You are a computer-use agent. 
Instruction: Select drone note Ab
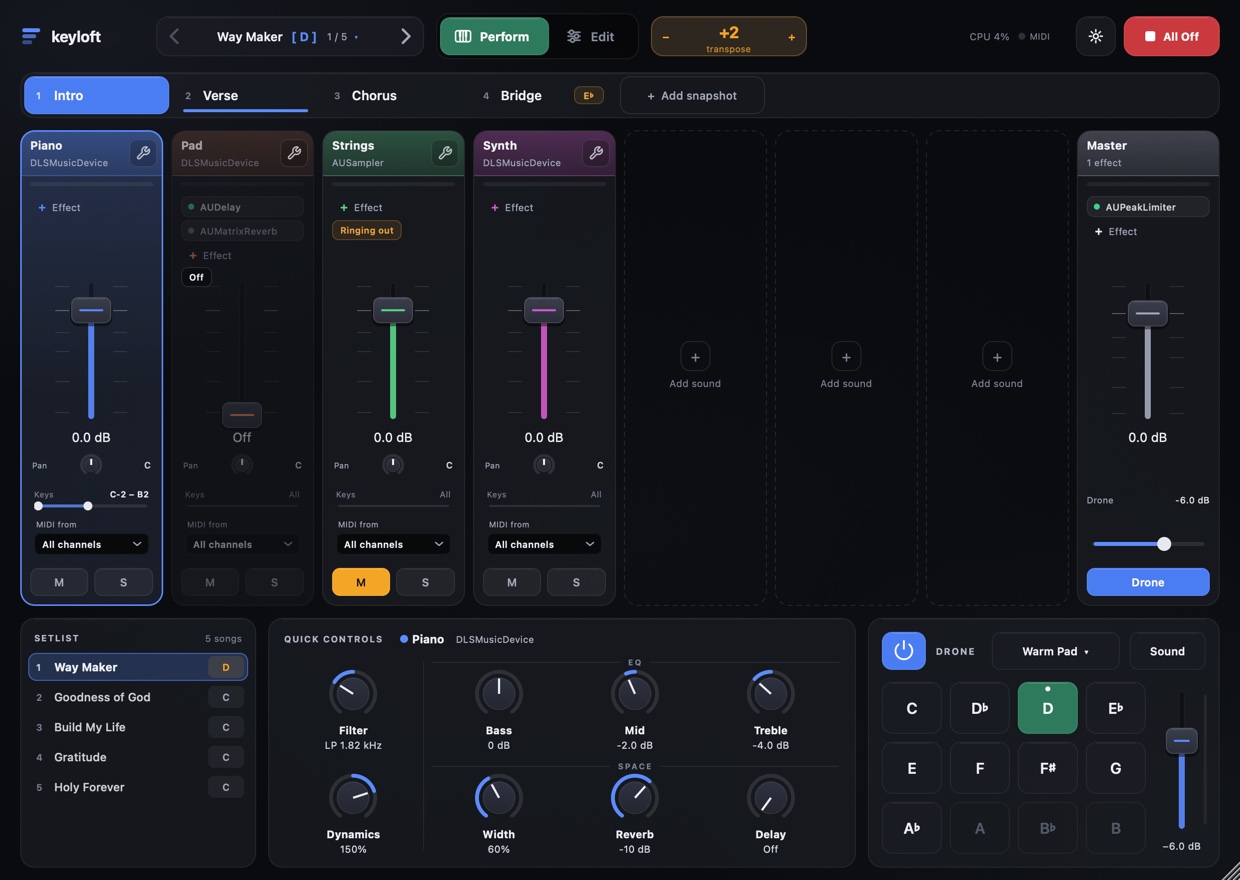tap(911, 828)
